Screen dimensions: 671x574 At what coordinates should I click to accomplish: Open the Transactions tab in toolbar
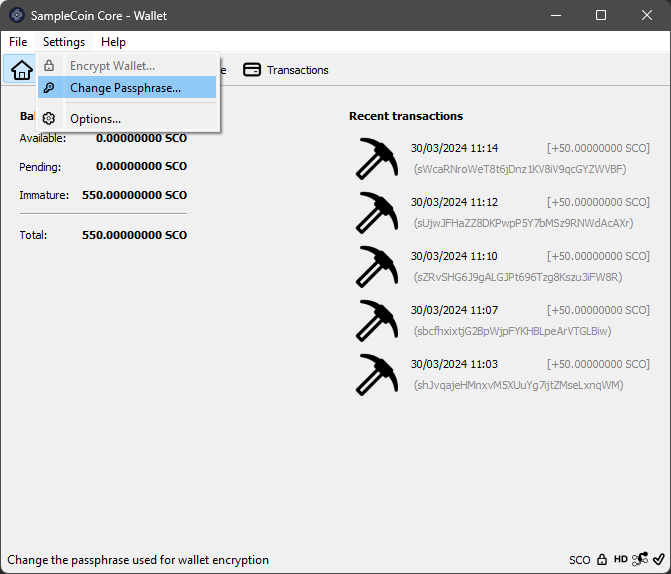coord(286,70)
